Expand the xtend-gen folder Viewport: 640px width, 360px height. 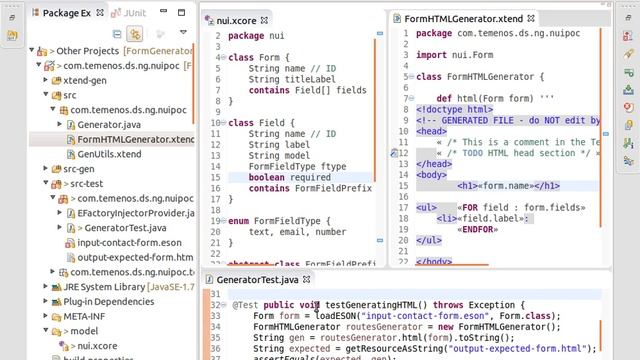tap(46, 80)
